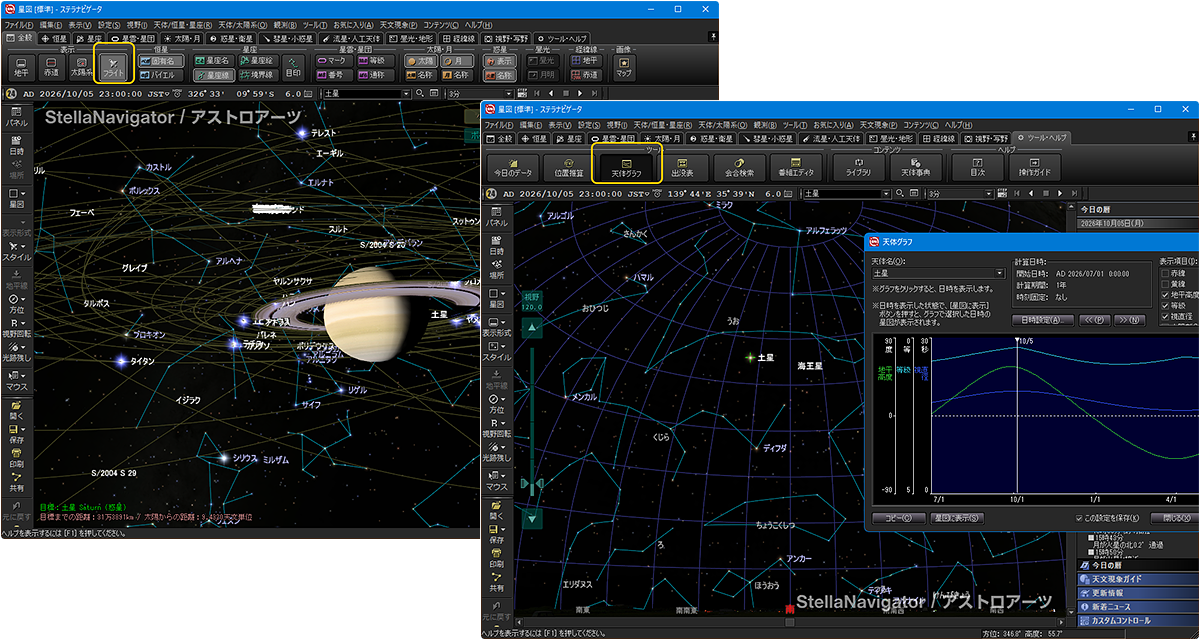Screen dimensions: 1200x640
Task: Click 印刷 print sidebar icon in back window
Action: 17,458
